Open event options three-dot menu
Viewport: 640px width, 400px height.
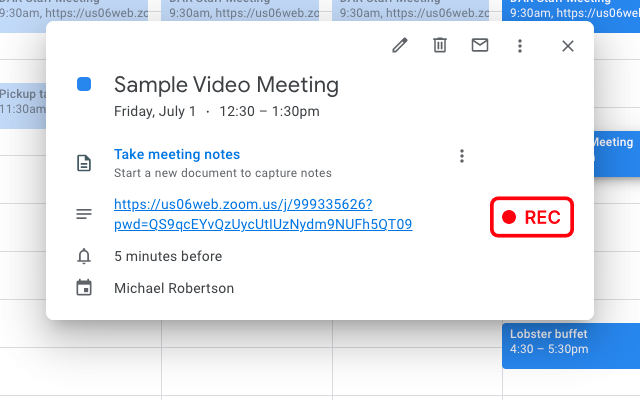520,46
